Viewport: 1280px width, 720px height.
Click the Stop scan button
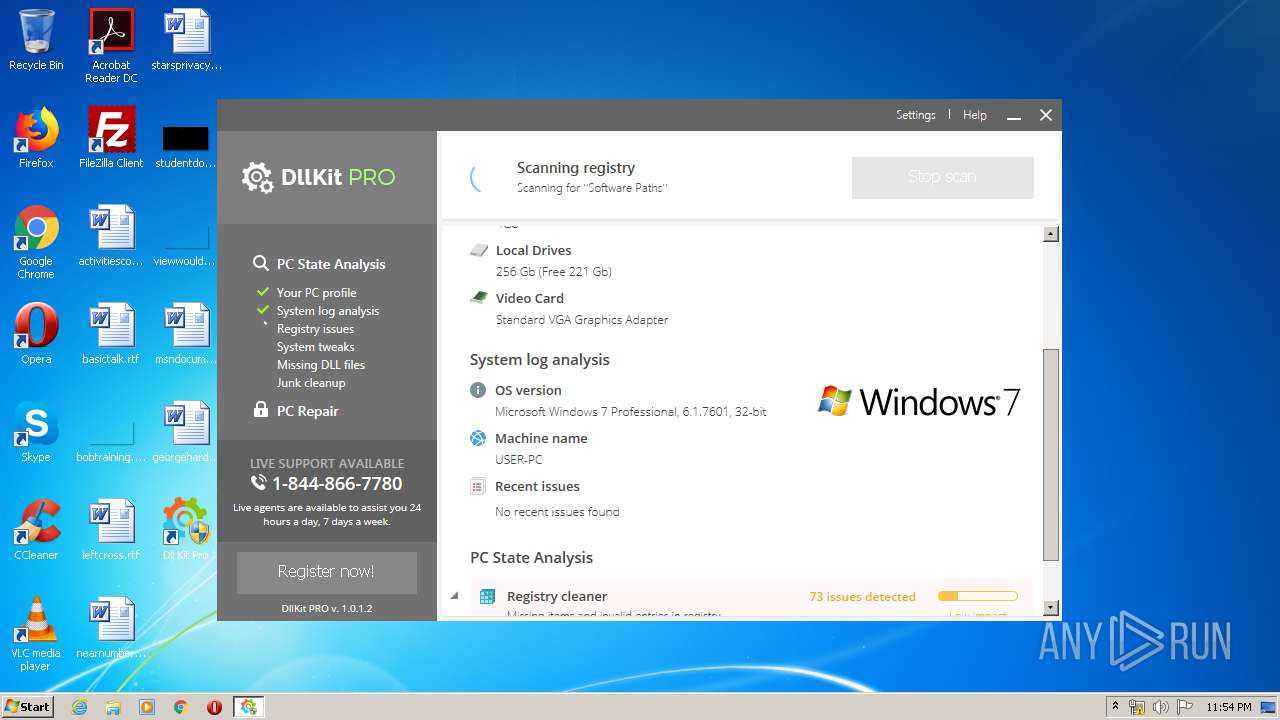click(942, 177)
